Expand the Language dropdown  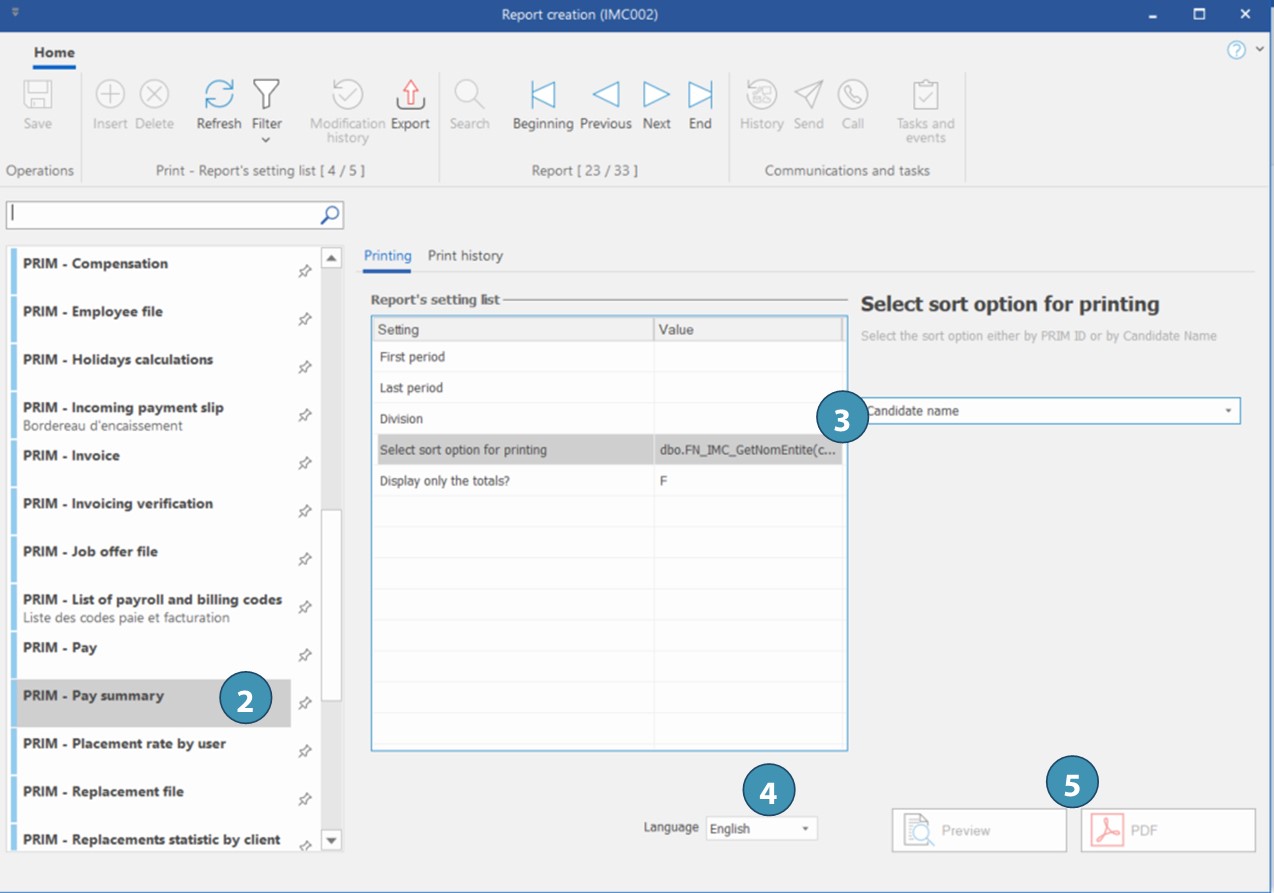tap(805, 829)
